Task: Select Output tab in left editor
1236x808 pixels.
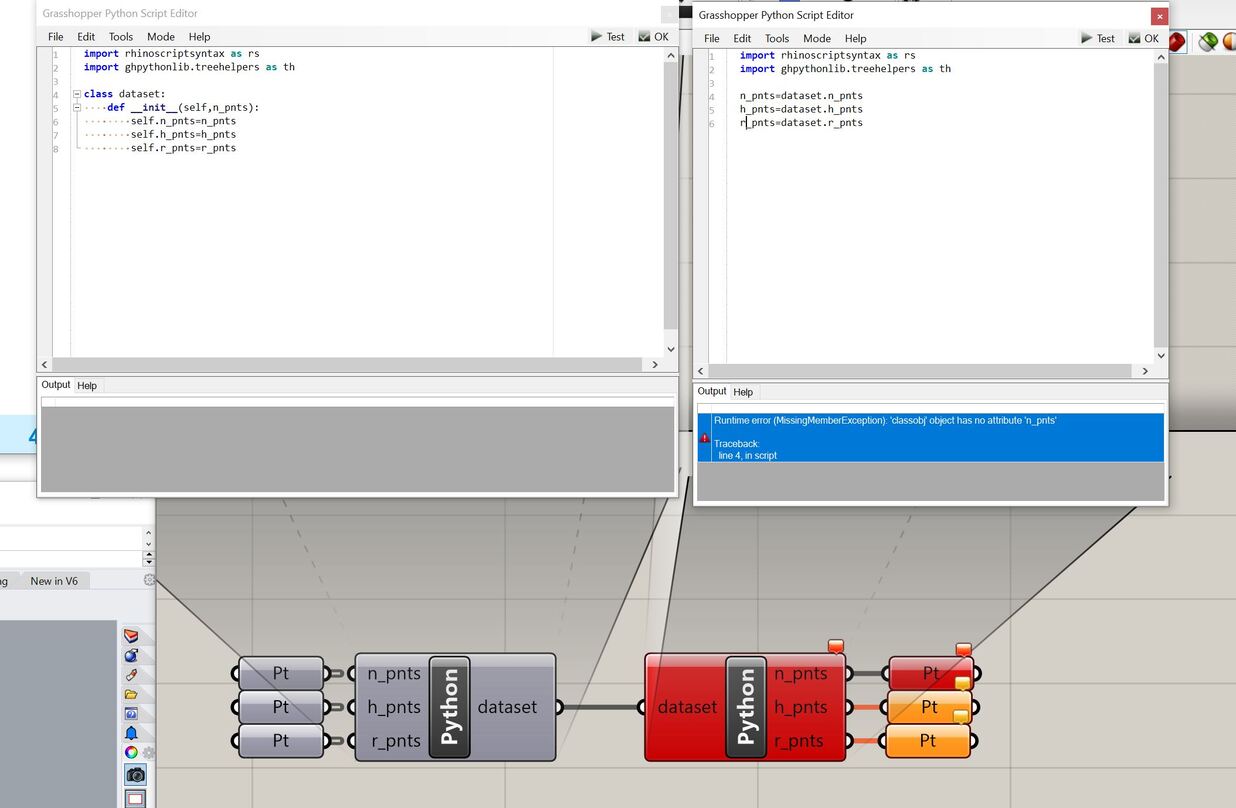Action: 56,385
